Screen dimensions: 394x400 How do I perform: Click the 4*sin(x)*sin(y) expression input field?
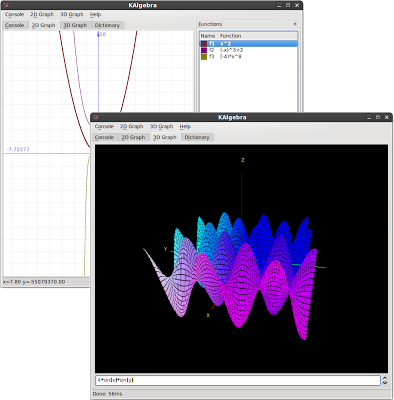click(x=238, y=380)
